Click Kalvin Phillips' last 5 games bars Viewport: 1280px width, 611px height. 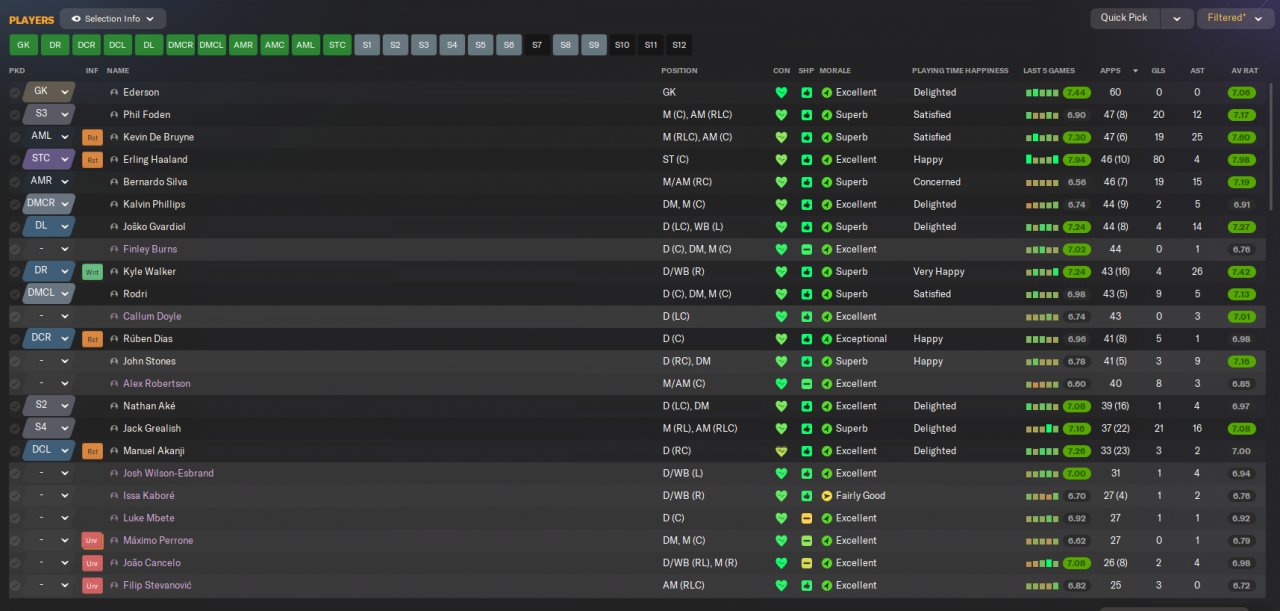pyautogui.click(x=1042, y=204)
